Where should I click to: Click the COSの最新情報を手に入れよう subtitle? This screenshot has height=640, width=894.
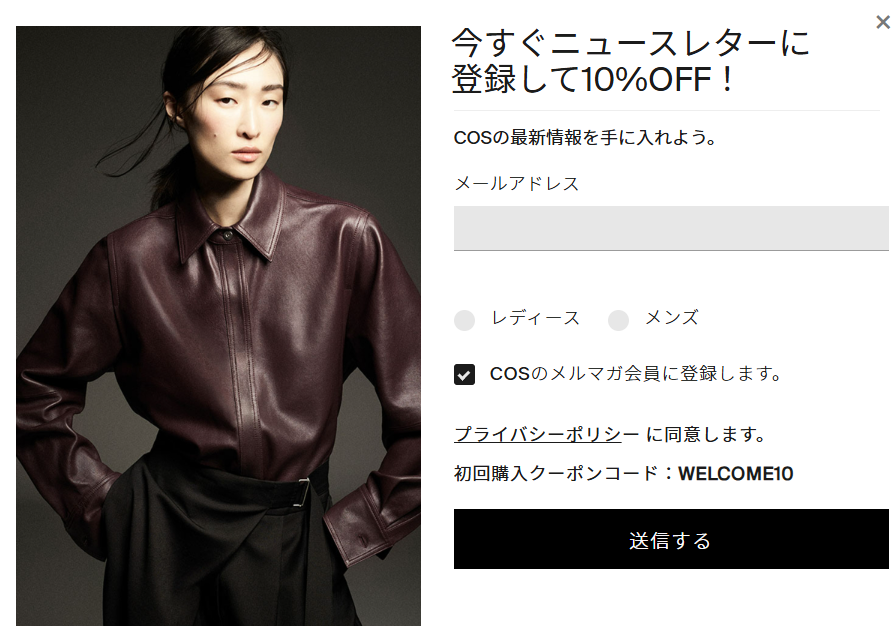585,137
